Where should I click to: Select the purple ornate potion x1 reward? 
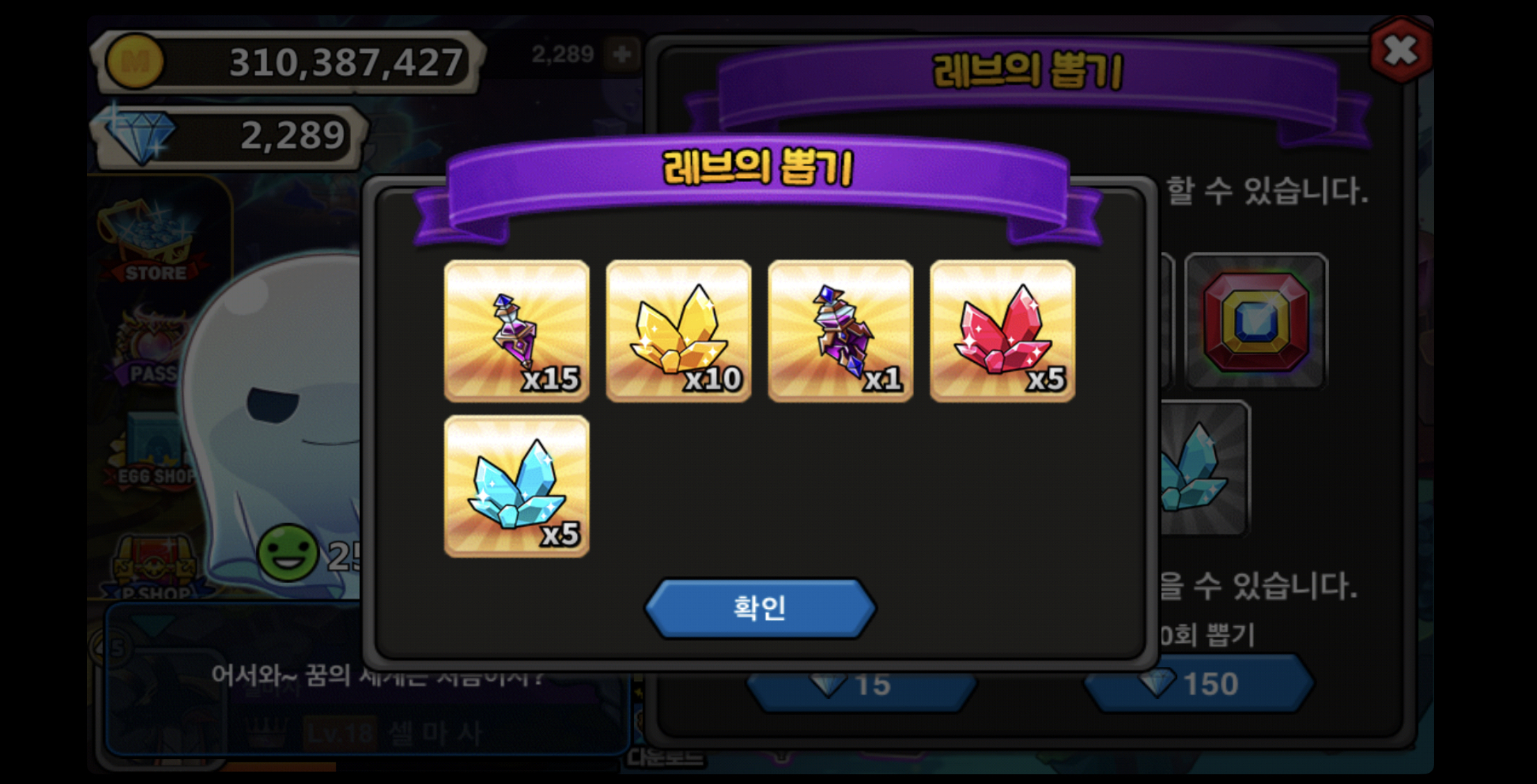840,331
